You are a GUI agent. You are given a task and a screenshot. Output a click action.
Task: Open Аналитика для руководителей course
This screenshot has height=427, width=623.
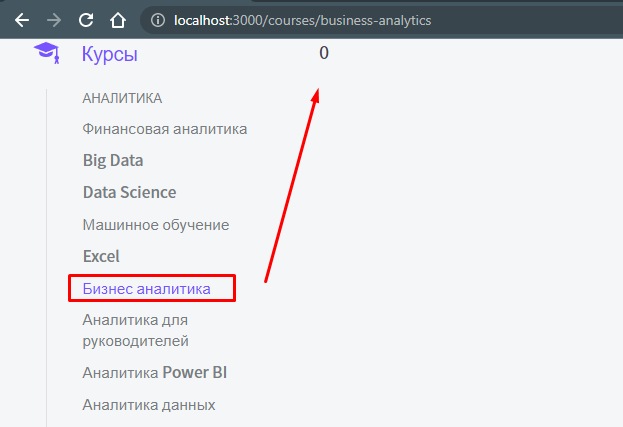[135, 330]
